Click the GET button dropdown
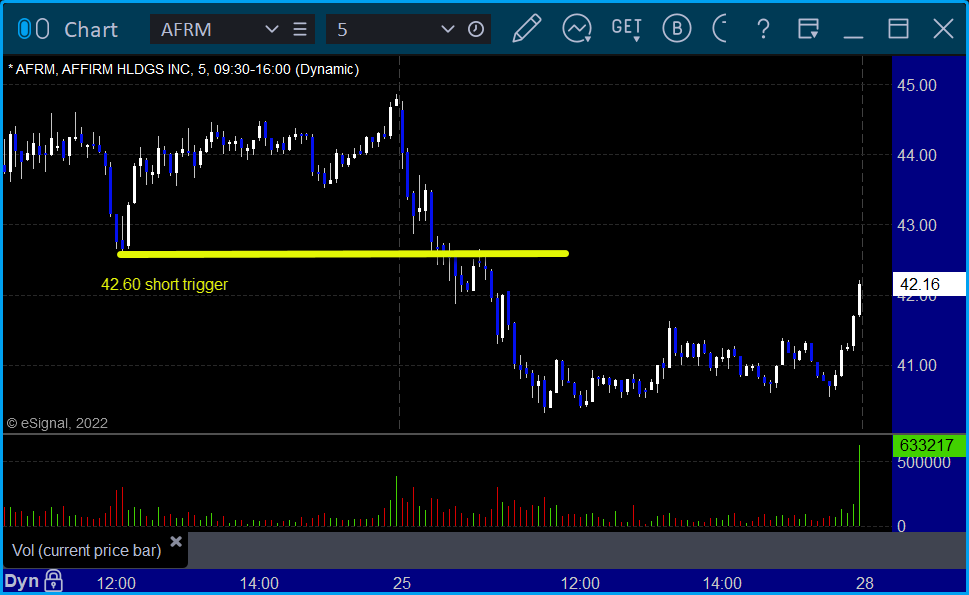Screen dimensions: 969x595 pyautogui.click(x=626, y=29)
